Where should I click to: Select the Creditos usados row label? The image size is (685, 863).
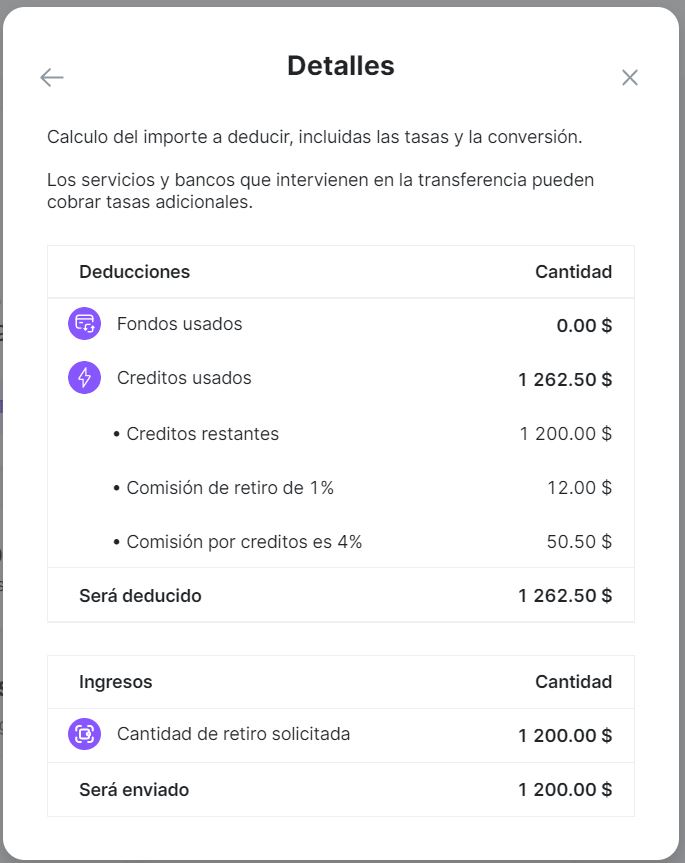(184, 378)
